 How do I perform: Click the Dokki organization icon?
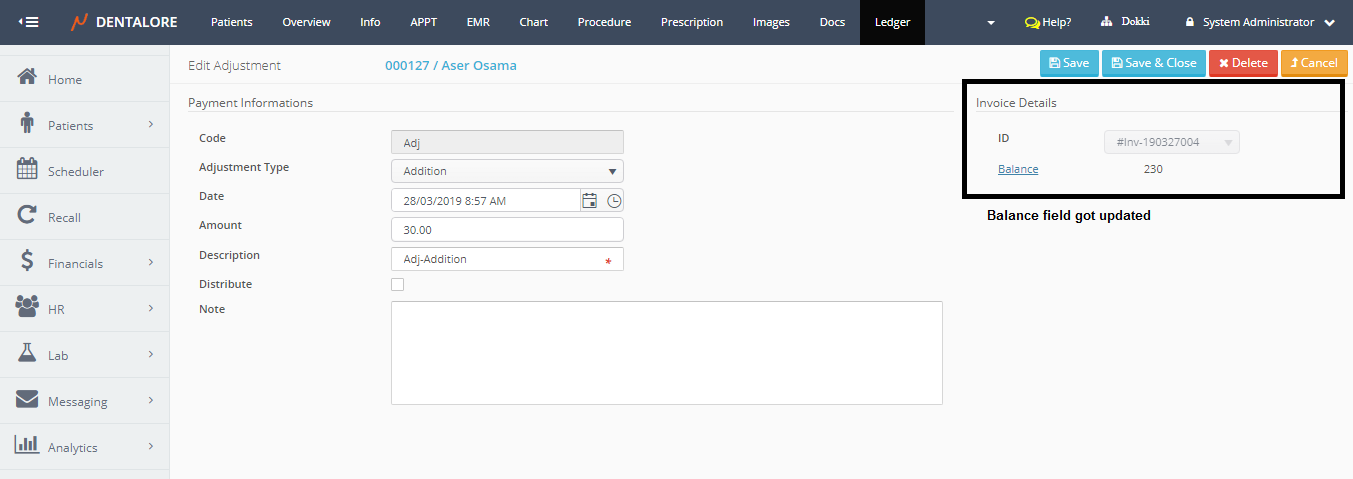click(1106, 22)
